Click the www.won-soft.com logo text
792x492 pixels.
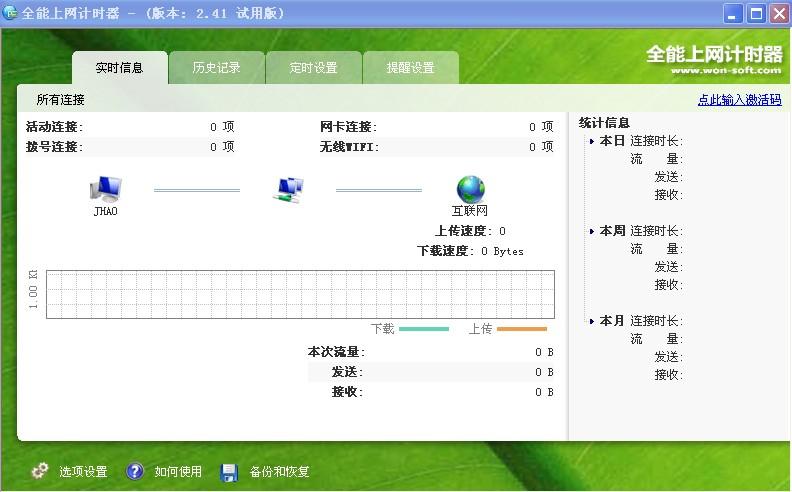(x=726, y=70)
